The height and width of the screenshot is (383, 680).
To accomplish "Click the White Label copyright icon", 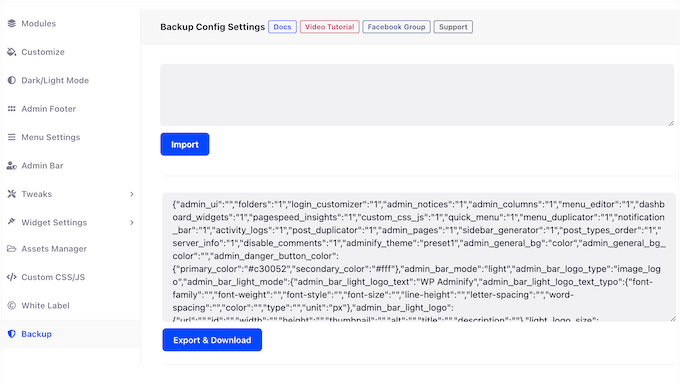I will pyautogui.click(x=12, y=305).
